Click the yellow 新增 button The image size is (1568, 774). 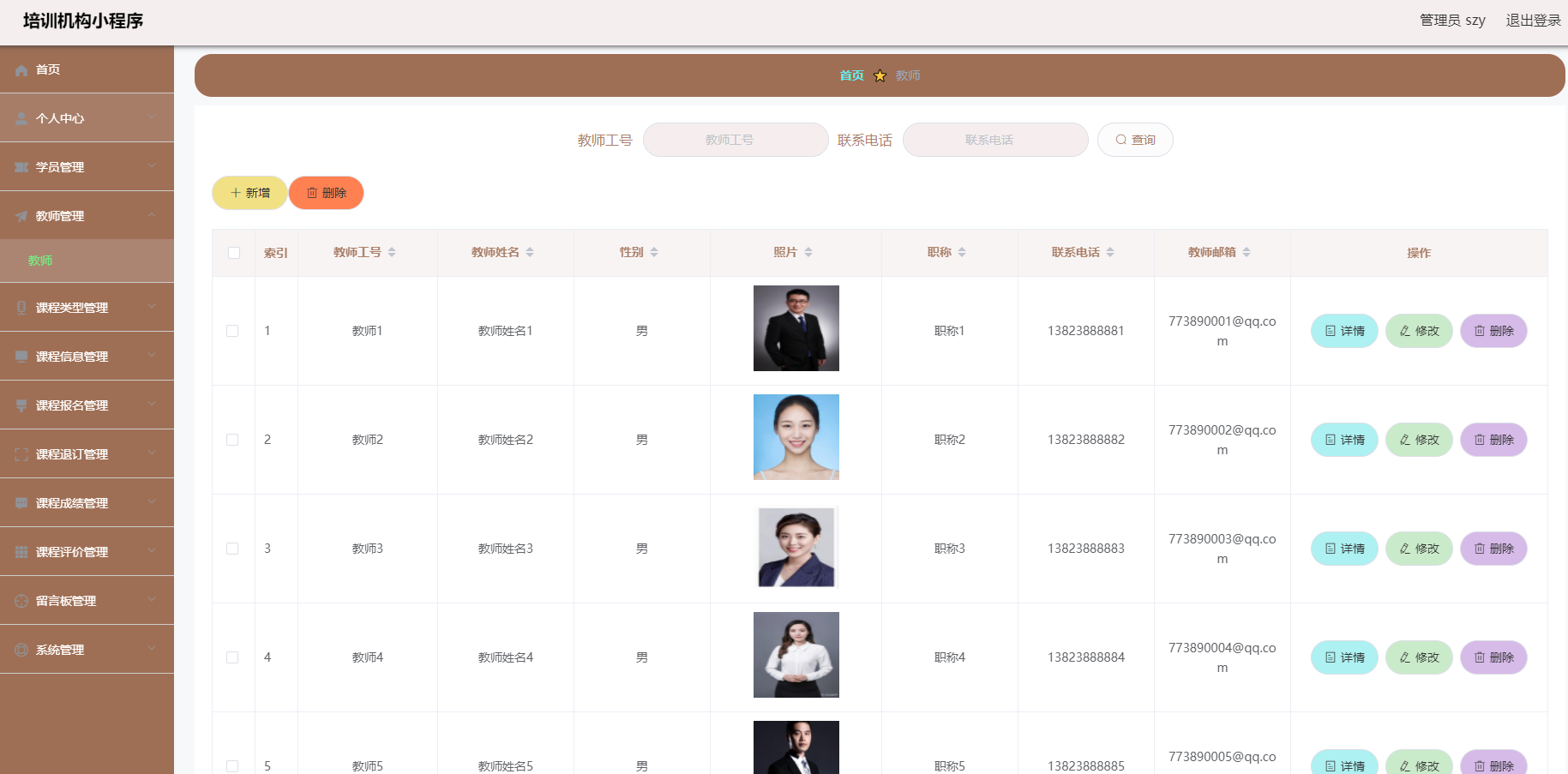(x=249, y=193)
